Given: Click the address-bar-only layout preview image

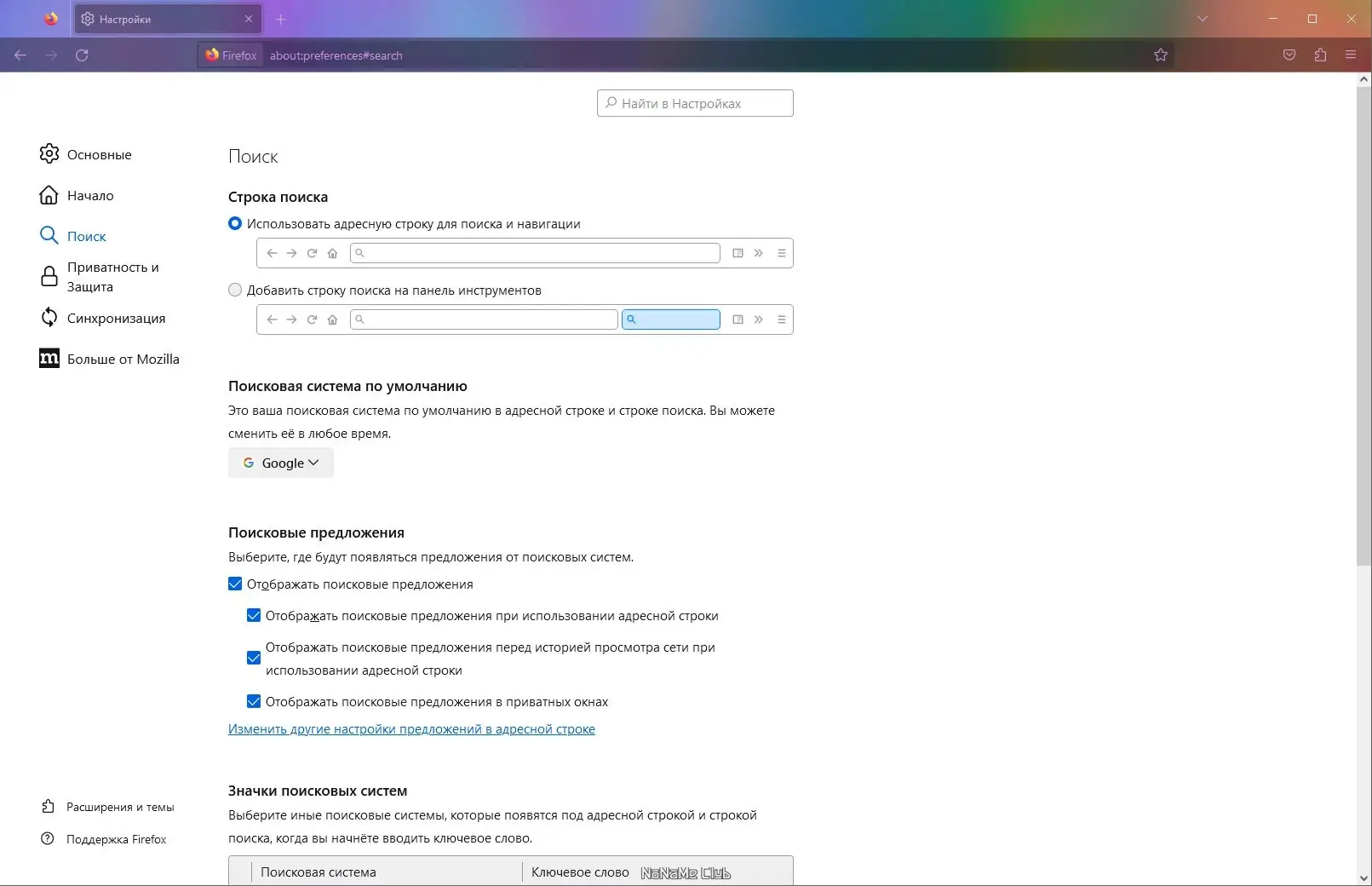Looking at the screenshot, I should click(525, 253).
